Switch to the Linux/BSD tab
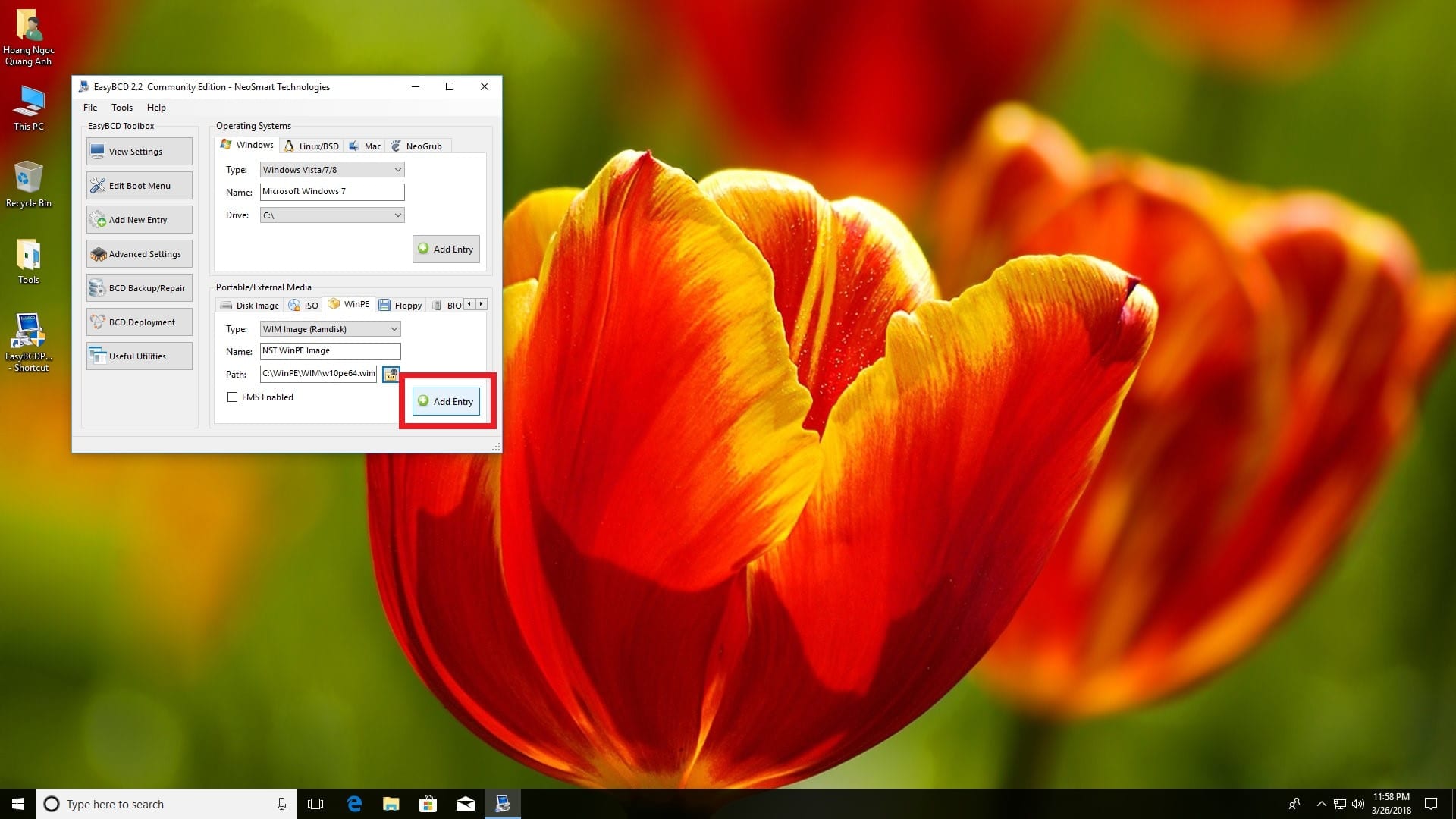 [x=311, y=146]
